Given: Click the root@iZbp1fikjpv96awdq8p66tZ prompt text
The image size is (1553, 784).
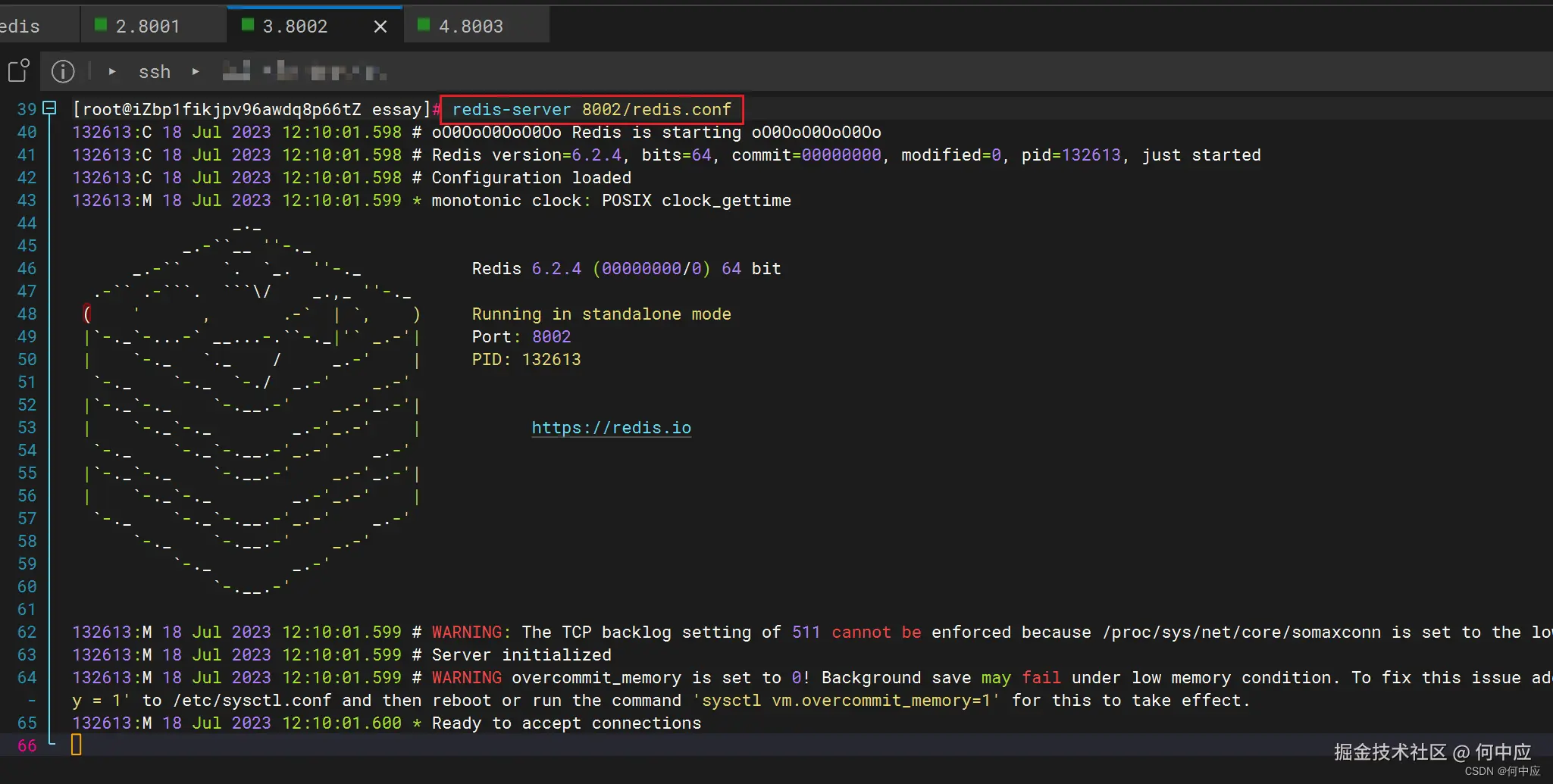Looking at the screenshot, I should (x=221, y=110).
